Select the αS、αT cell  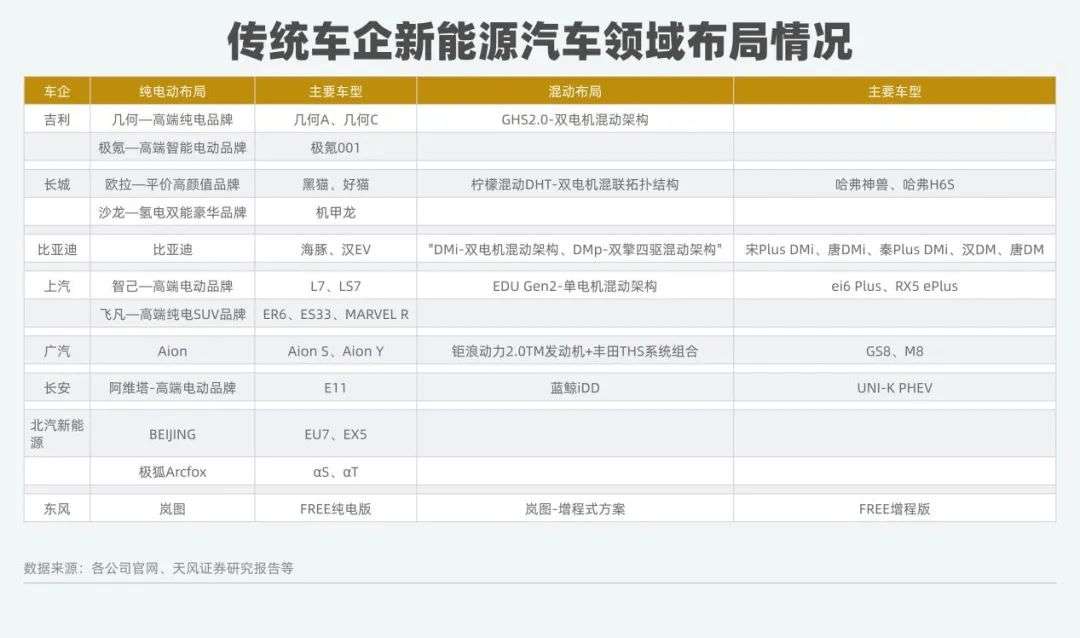335,472
